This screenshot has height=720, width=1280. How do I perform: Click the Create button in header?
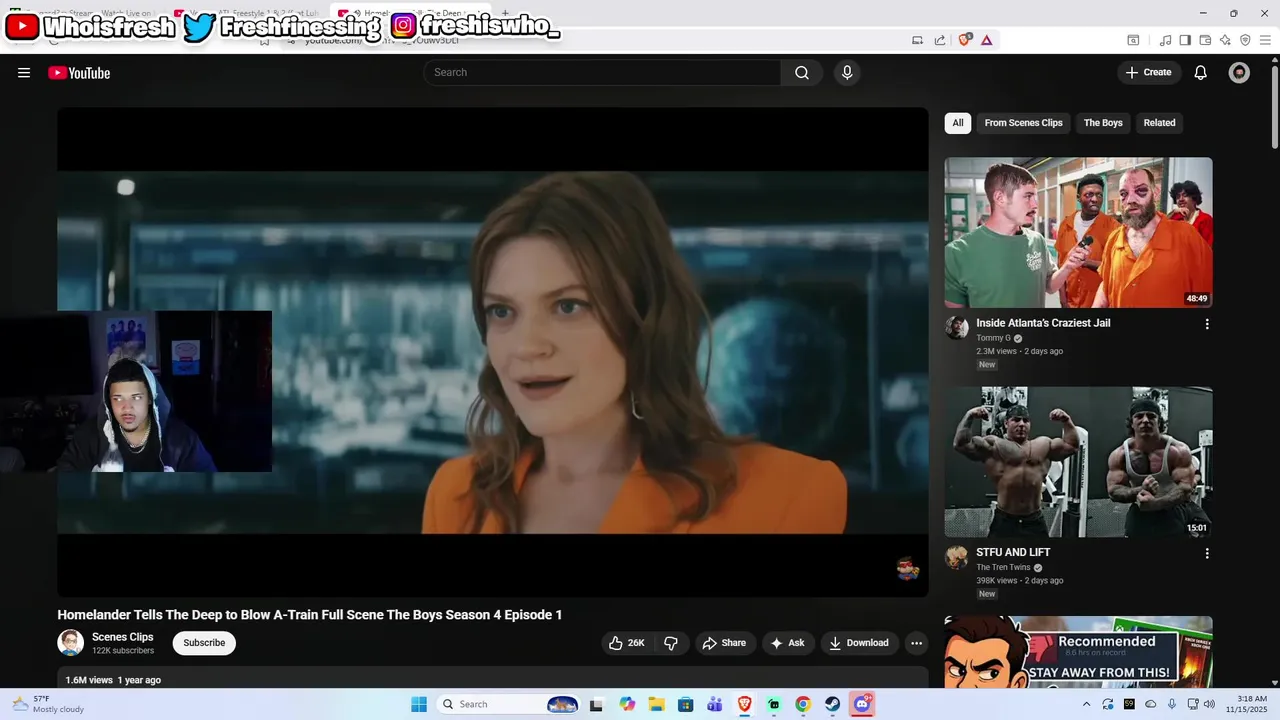pos(1148,72)
